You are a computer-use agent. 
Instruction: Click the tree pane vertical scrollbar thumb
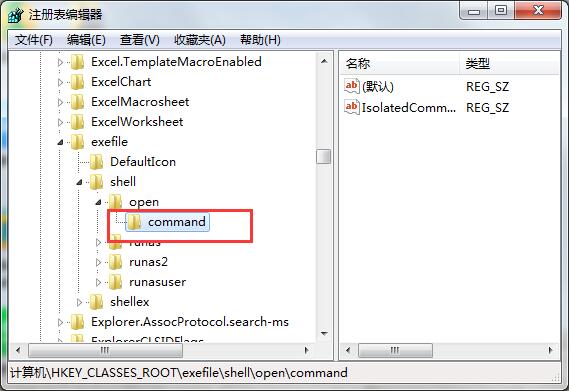pyautogui.click(x=323, y=157)
